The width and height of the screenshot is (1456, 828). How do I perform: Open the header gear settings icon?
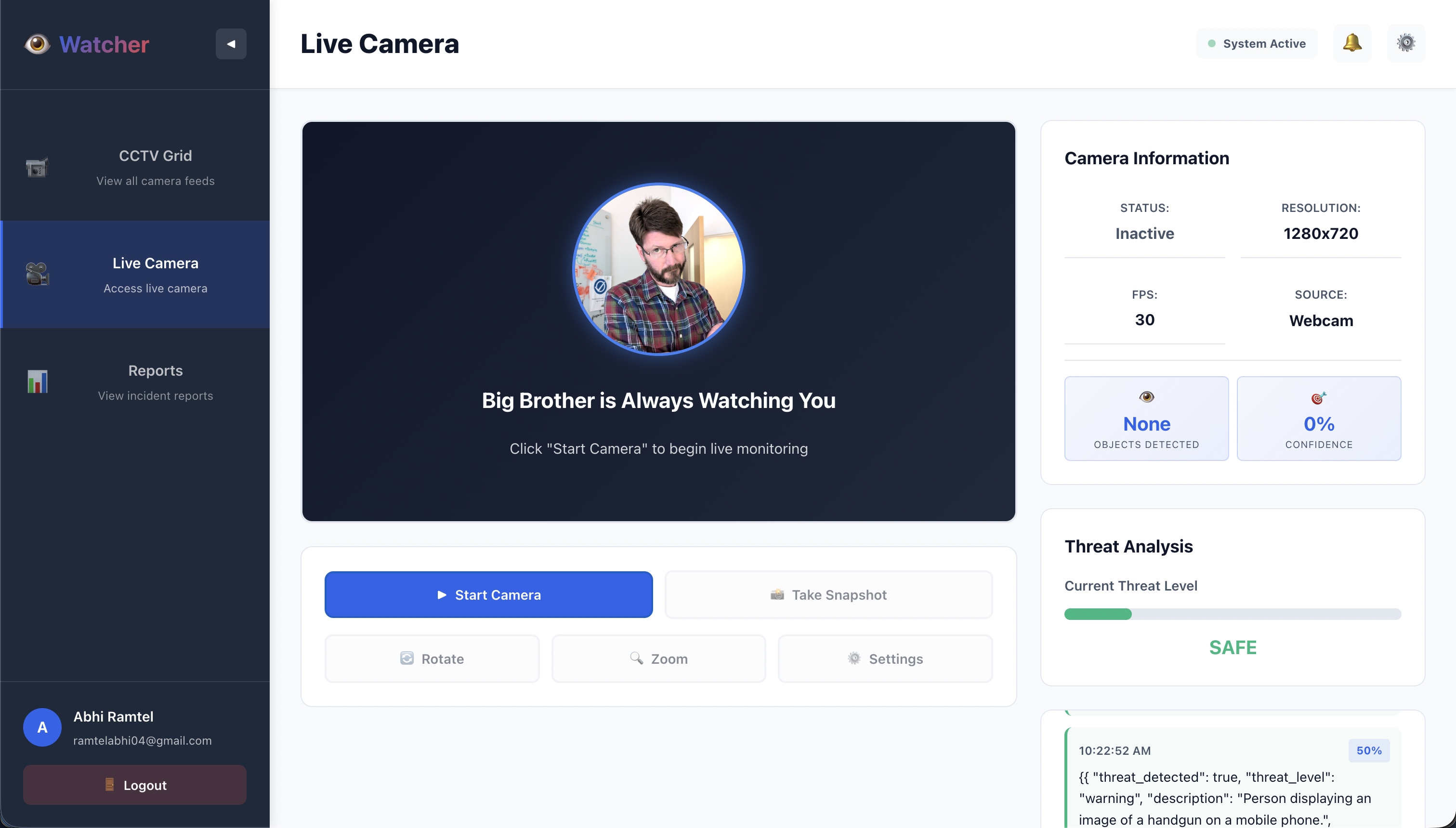1405,43
